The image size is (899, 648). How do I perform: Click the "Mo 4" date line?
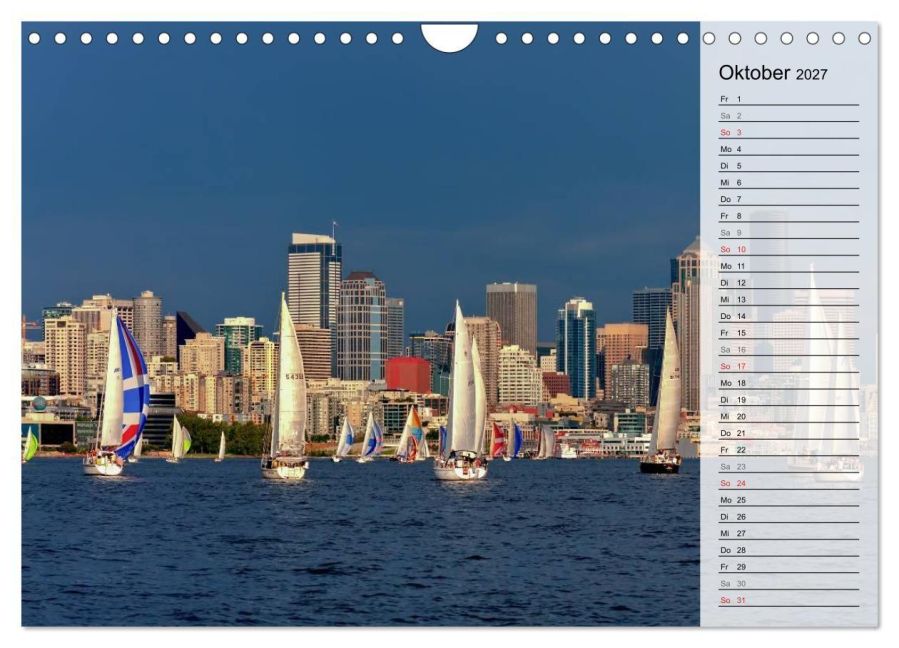pyautogui.click(x=789, y=149)
